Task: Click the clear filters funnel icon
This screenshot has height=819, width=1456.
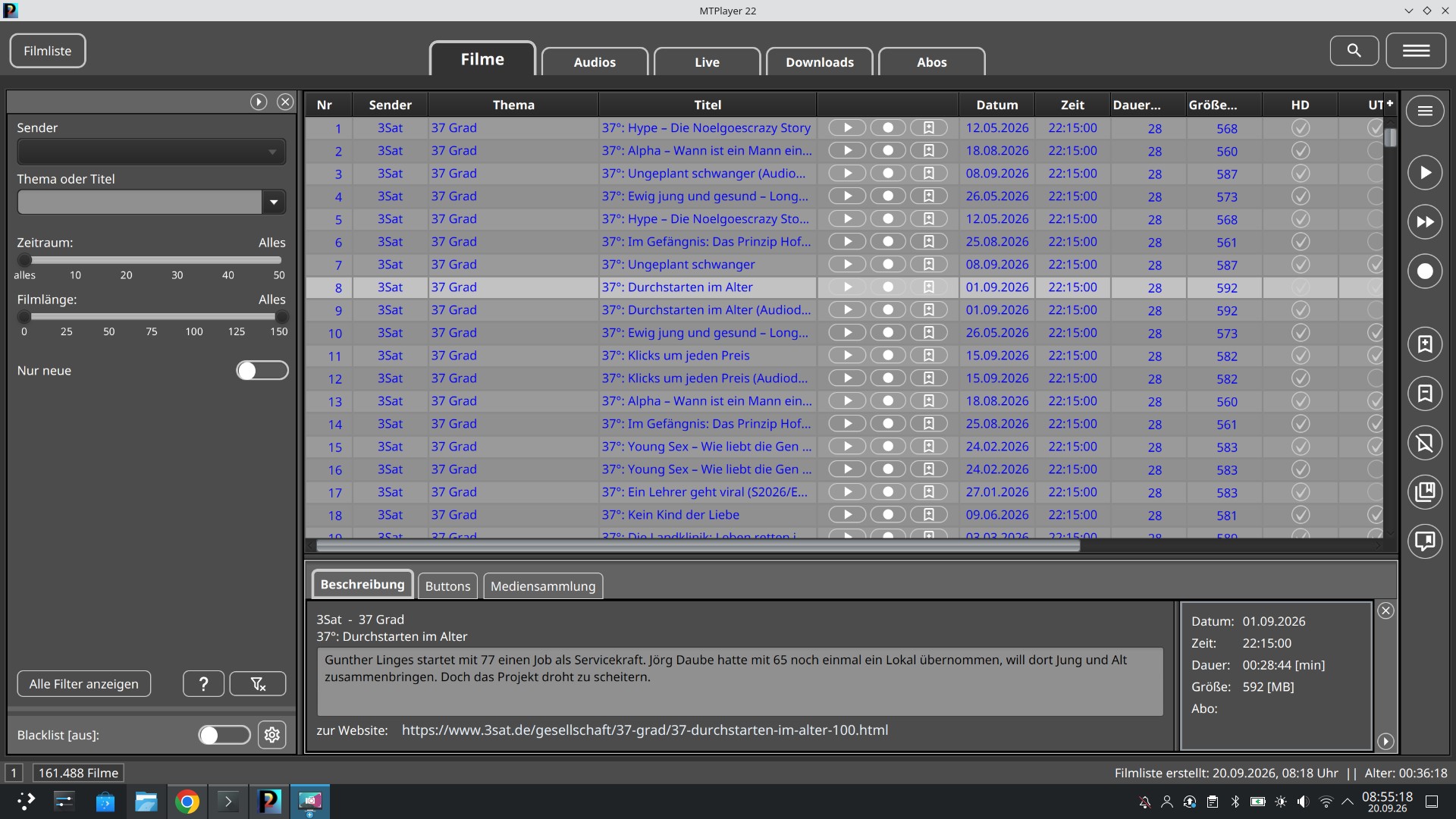Action: click(258, 684)
